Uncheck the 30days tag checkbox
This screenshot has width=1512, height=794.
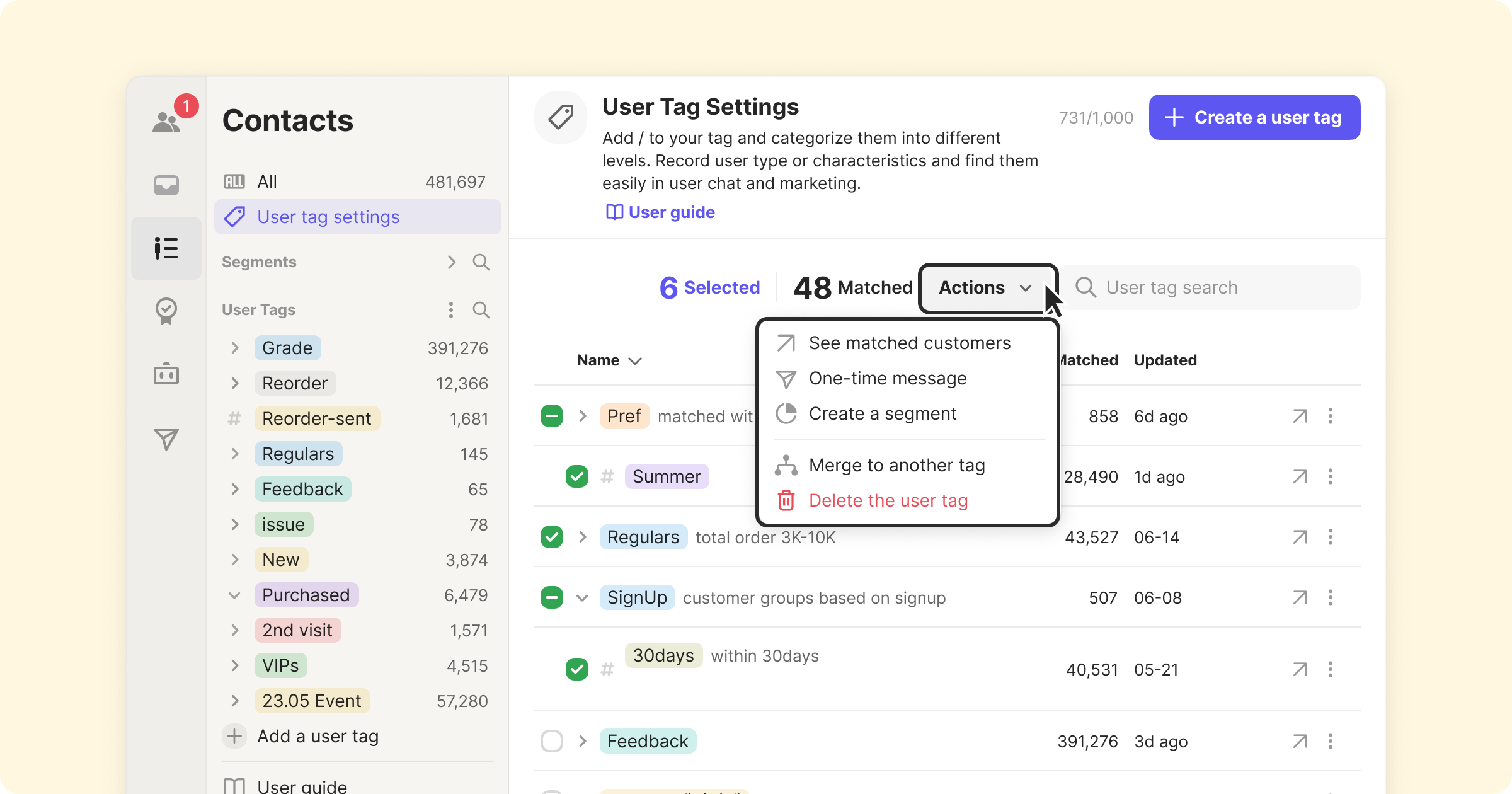[x=576, y=669]
